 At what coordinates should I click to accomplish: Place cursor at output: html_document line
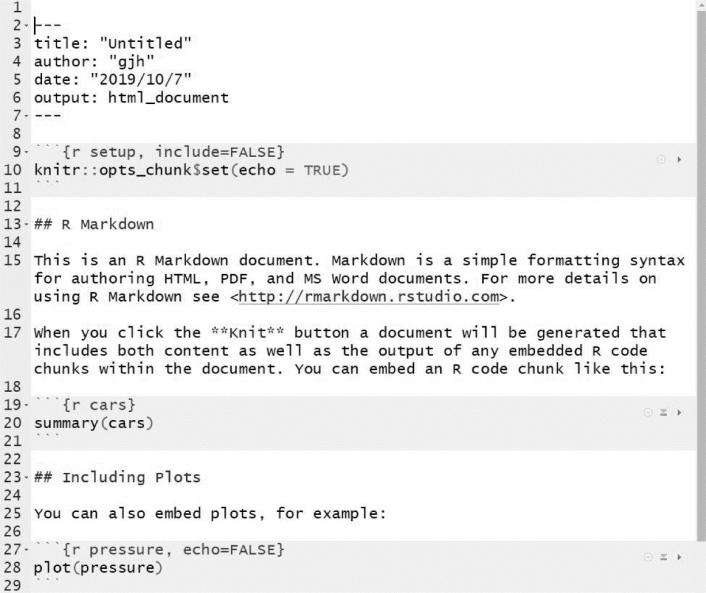(131, 98)
